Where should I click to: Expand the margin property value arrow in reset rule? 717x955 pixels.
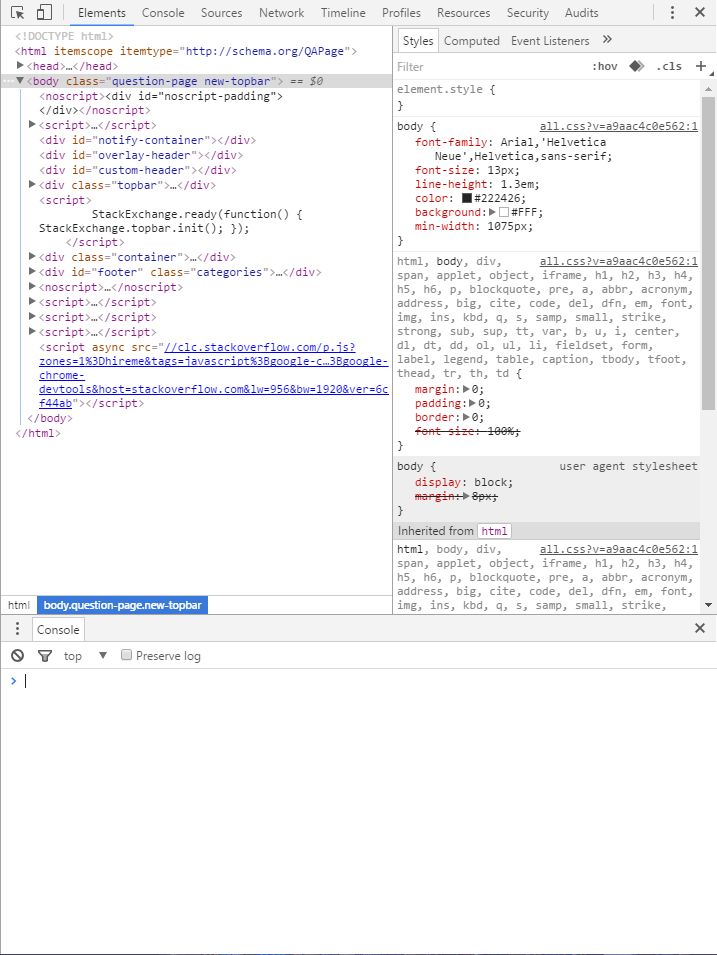point(466,389)
